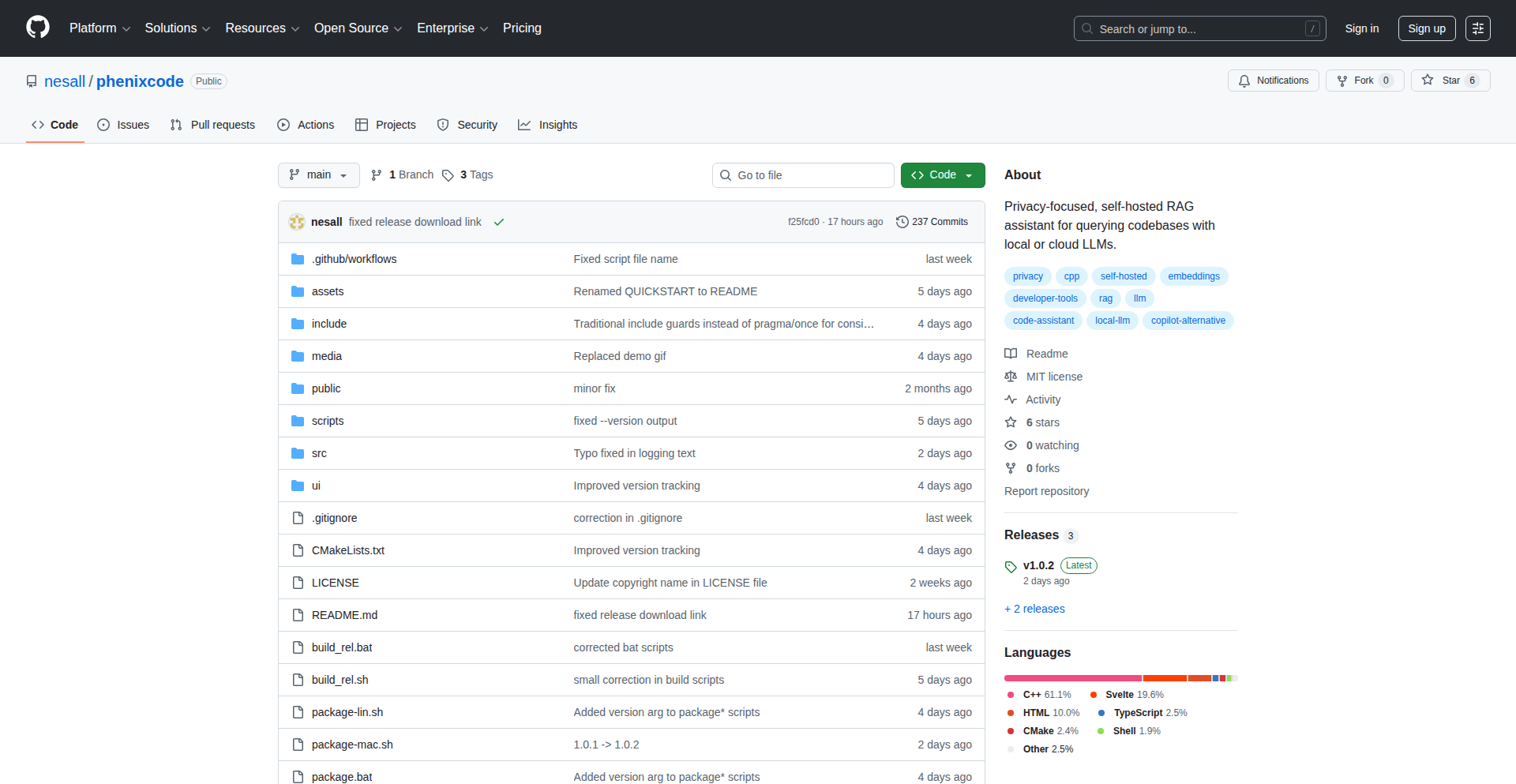The width and height of the screenshot is (1516, 784).
Task: Open the main branch selector
Action: coord(318,174)
